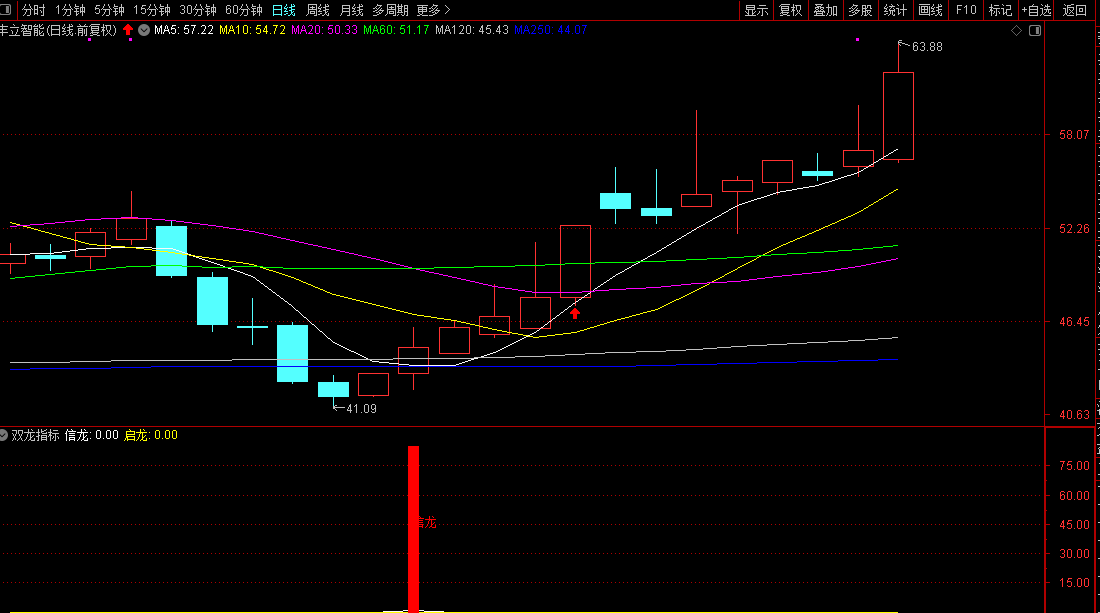
Task: Click the 15.00 indicator axis label
Action: [x=1074, y=583]
